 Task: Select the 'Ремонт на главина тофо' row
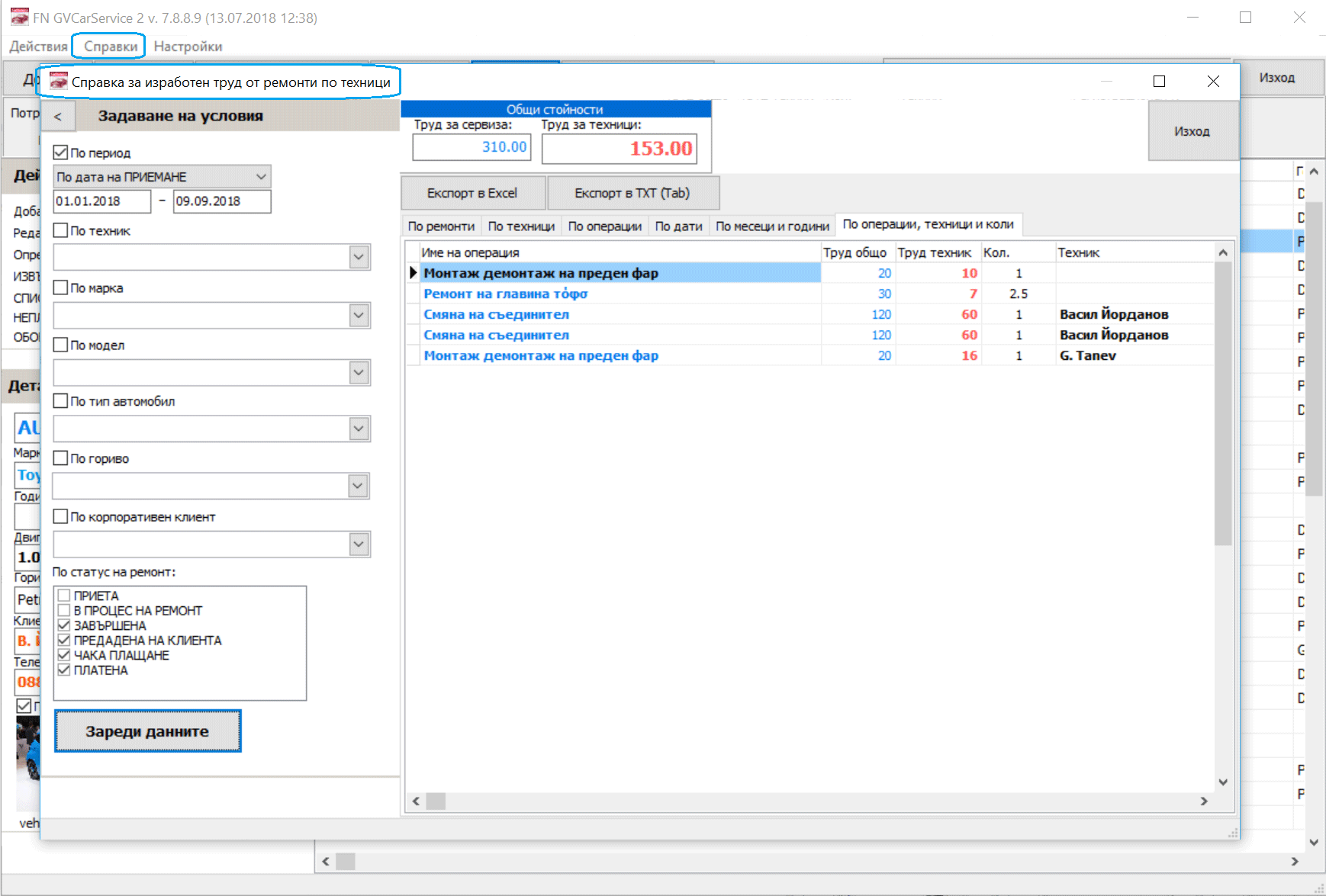point(809,294)
